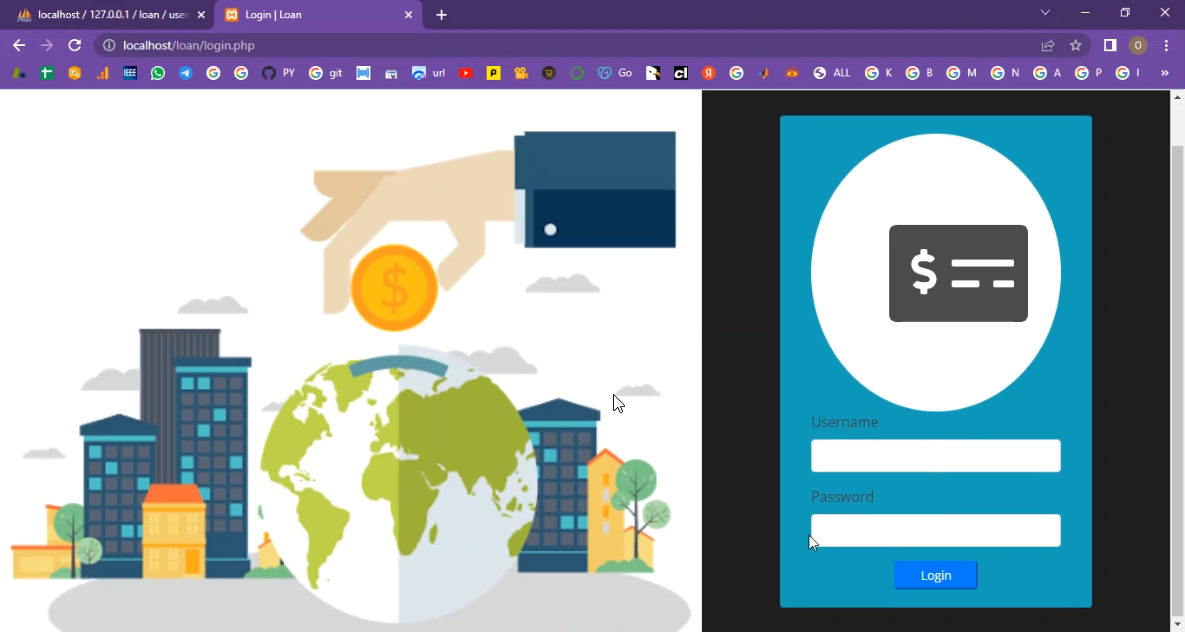Reload the login page
Viewport: 1185px width, 632px height.
pyautogui.click(x=74, y=45)
